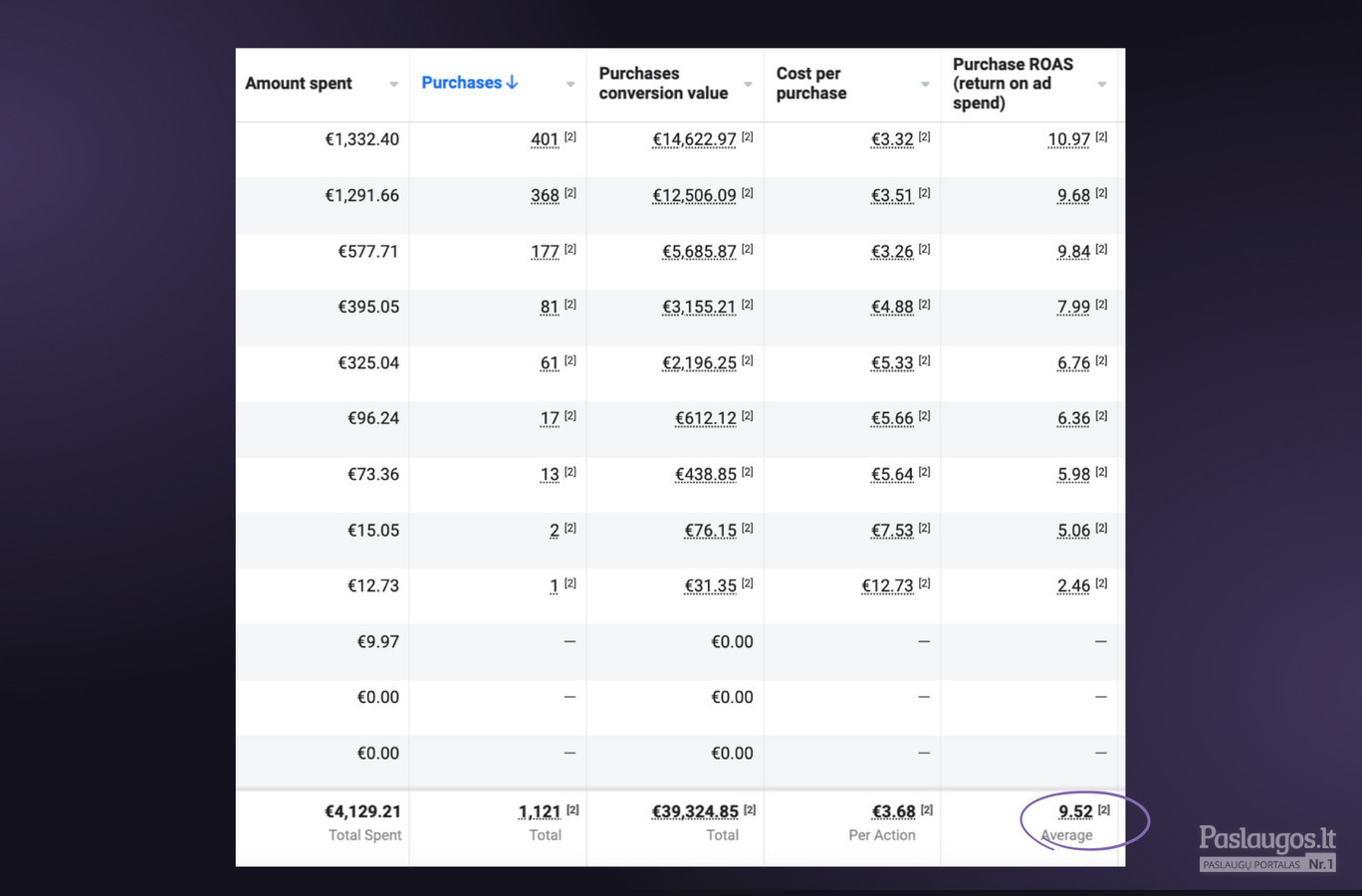The height and width of the screenshot is (896, 1362).
Task: Open the Purchase ROAS column dropdown arrow
Action: (x=1102, y=85)
